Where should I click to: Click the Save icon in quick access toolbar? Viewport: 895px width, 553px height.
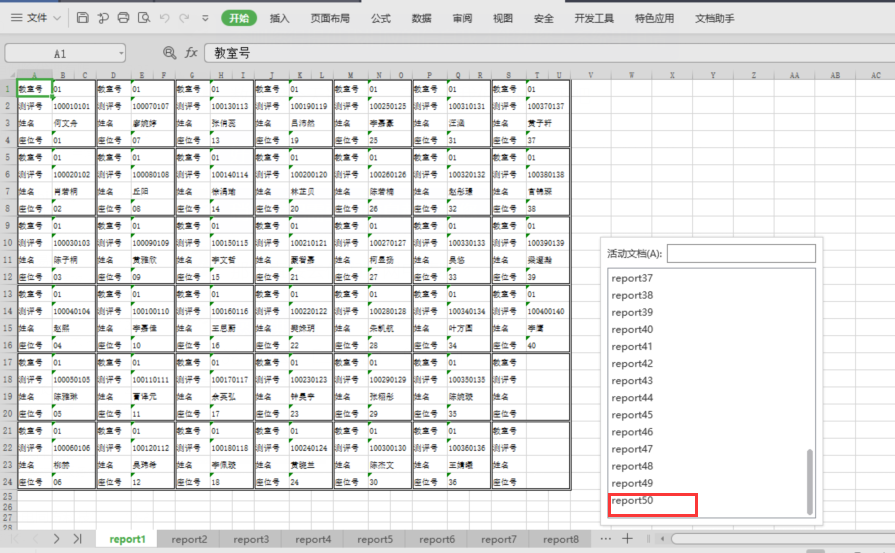point(82,18)
